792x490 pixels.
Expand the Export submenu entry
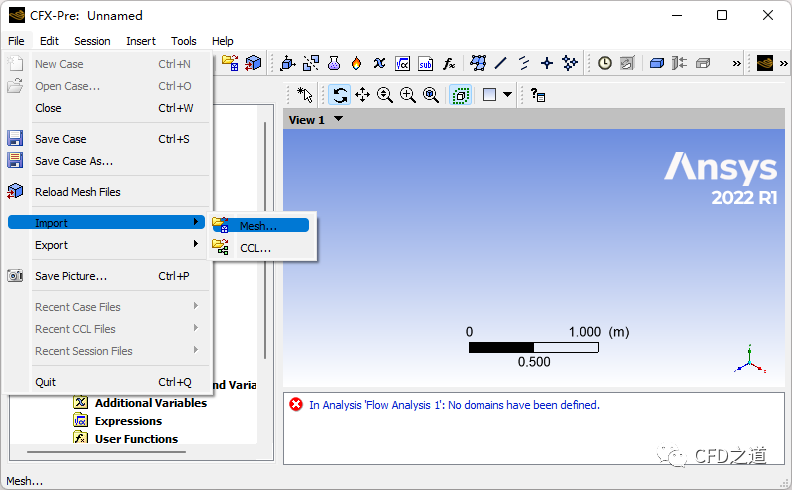pyautogui.click(x=107, y=245)
